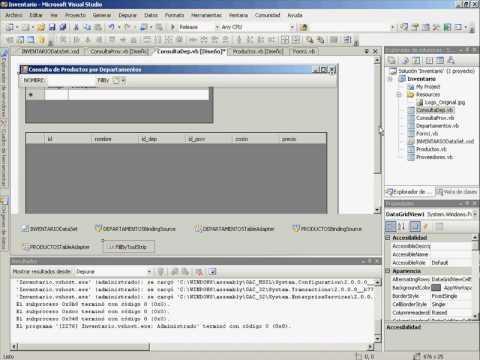This screenshot has height=360, width=480.
Task: Select INVENTARIODataSet component in tray
Action: click(x=50, y=229)
